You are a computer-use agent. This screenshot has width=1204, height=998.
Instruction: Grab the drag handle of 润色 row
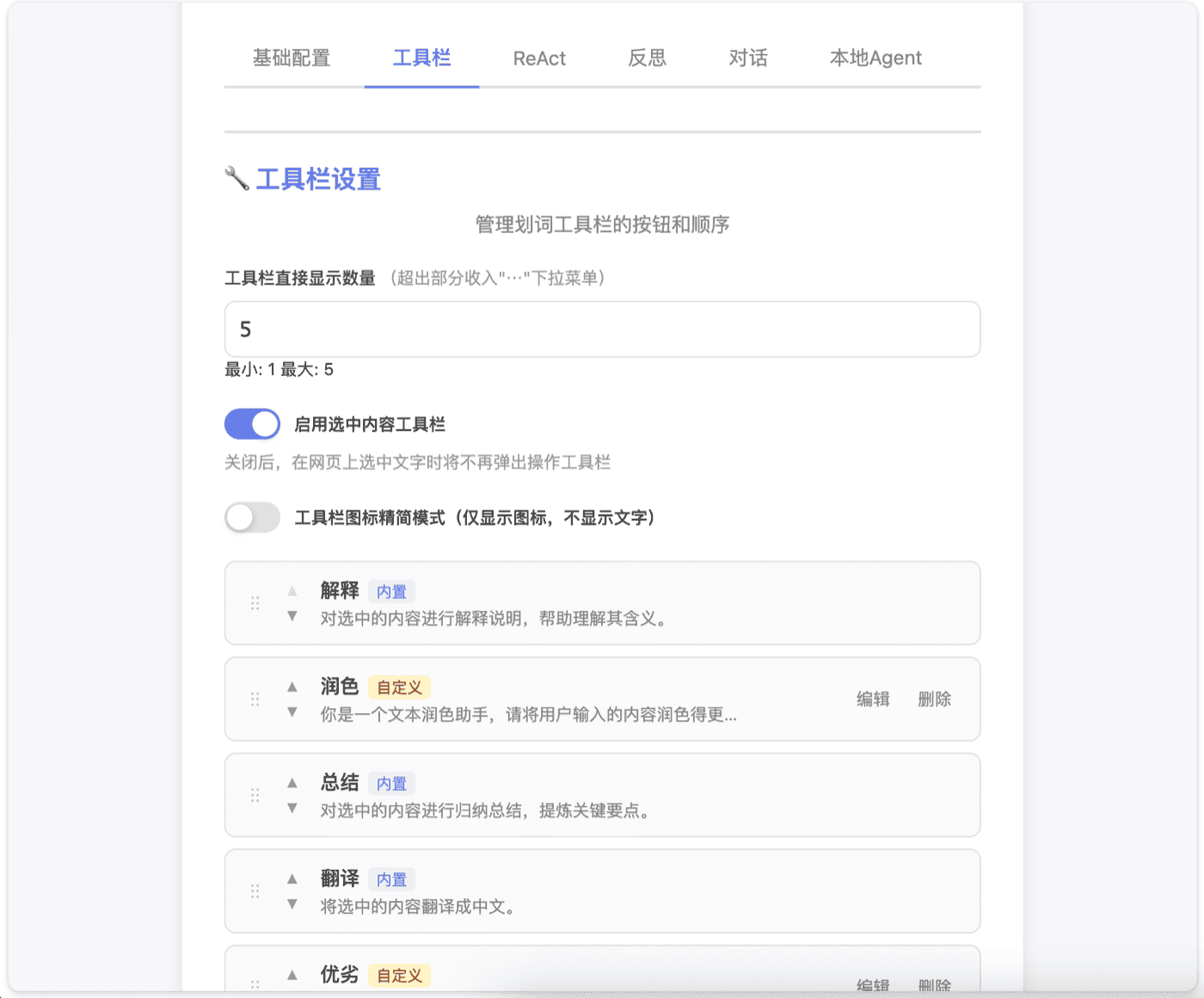(255, 699)
